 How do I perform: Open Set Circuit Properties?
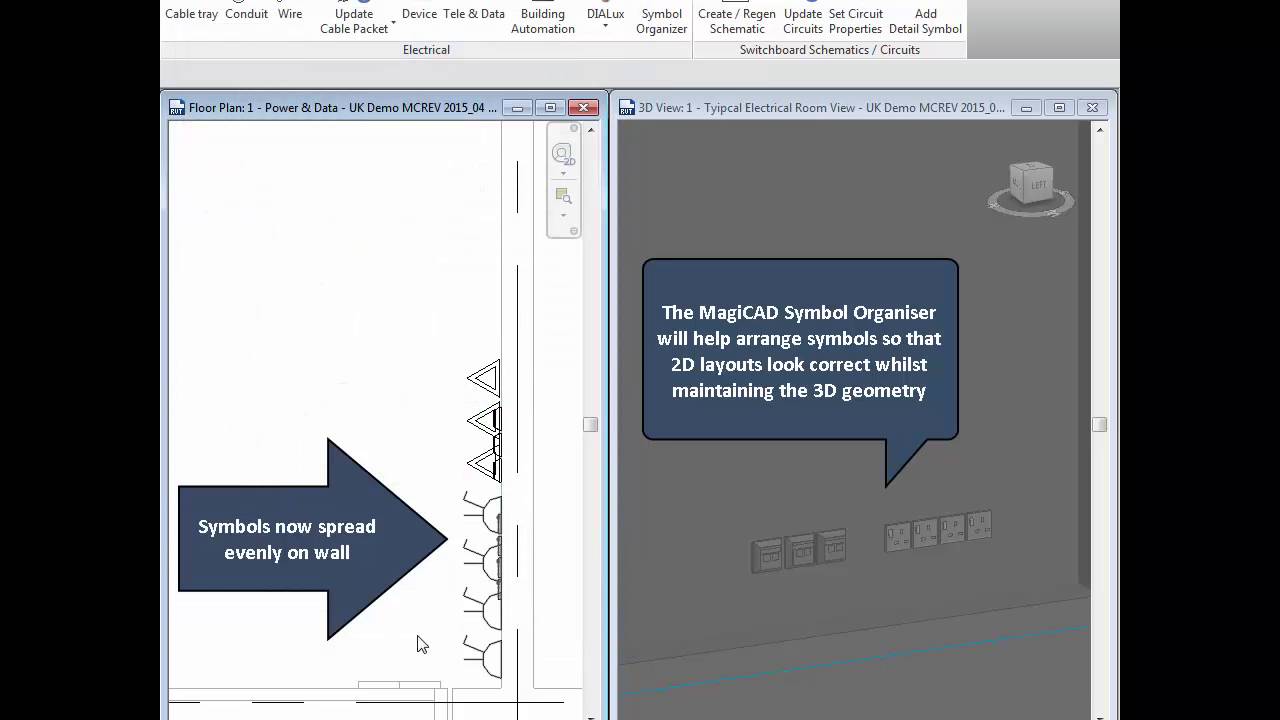(855, 21)
